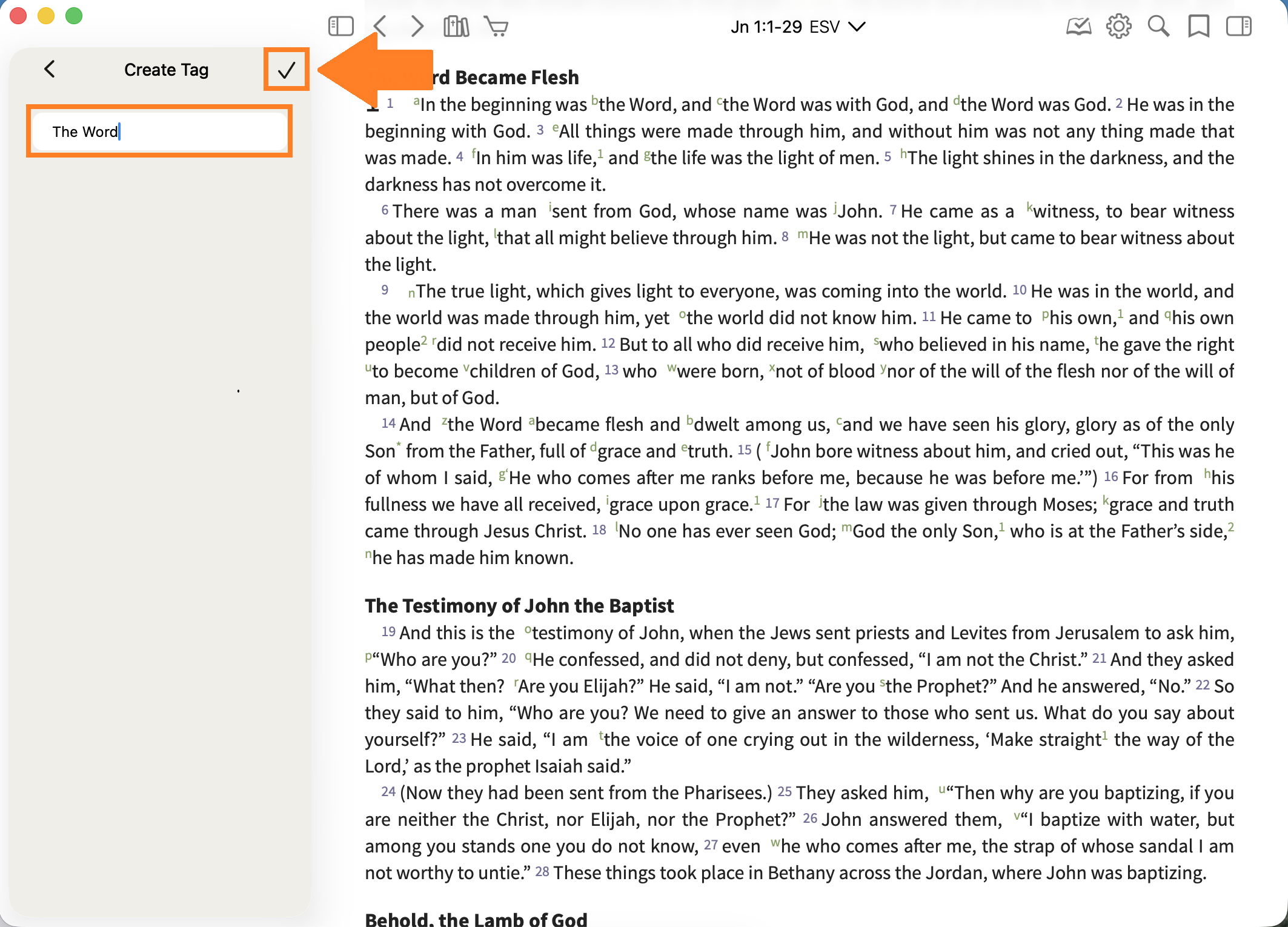The image size is (1288, 927).
Task: Open the store shopping cart
Action: [x=496, y=27]
